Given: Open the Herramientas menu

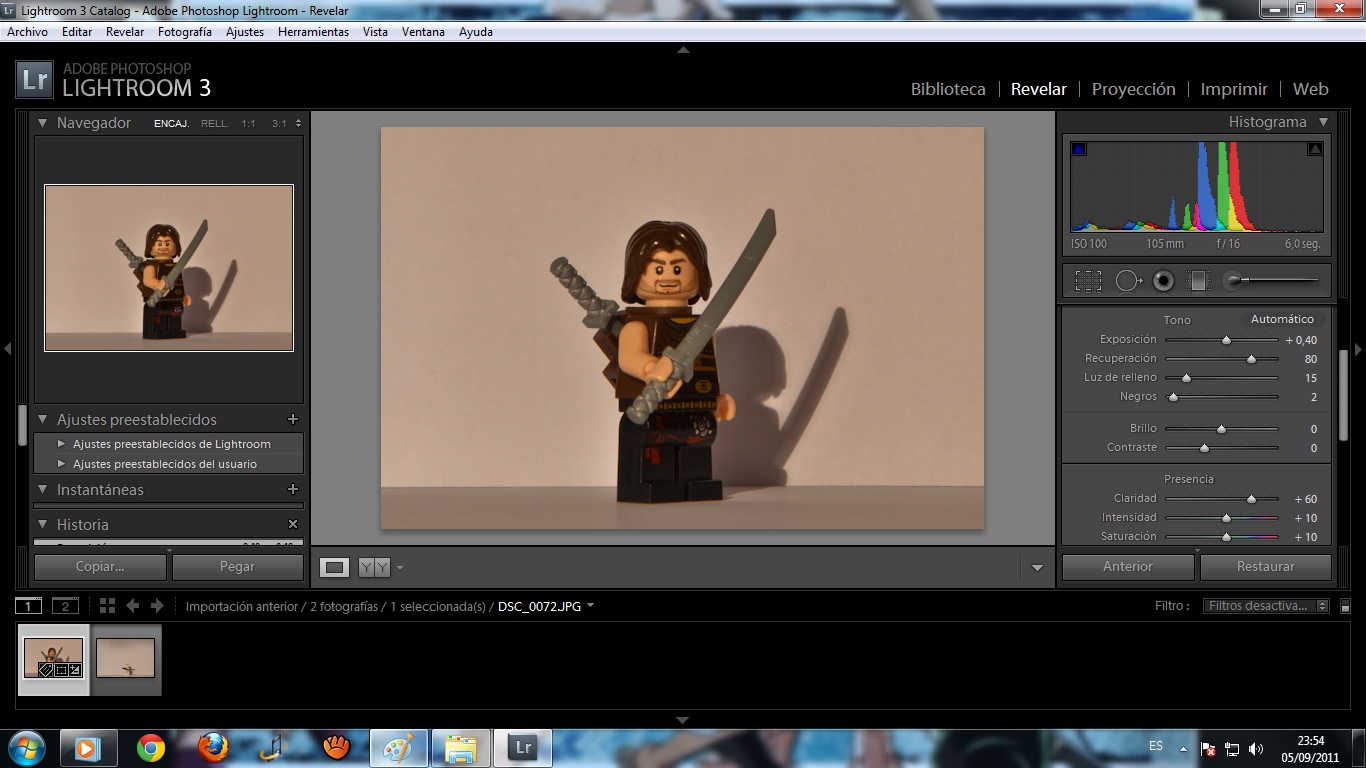Looking at the screenshot, I should pos(314,32).
